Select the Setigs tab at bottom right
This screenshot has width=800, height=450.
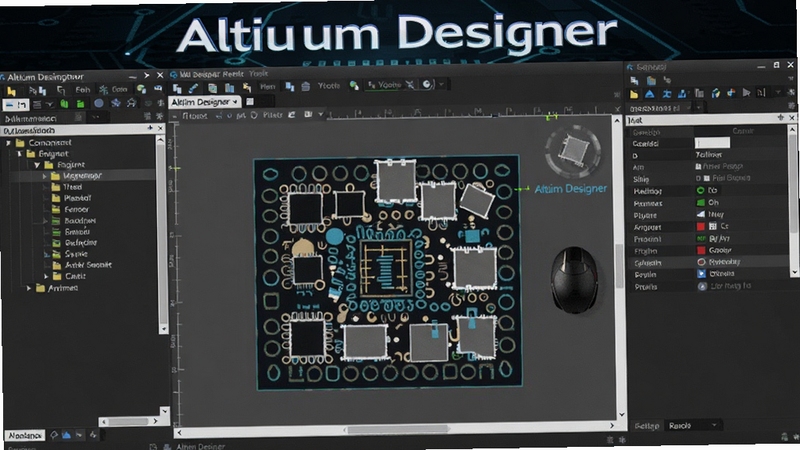click(646, 426)
